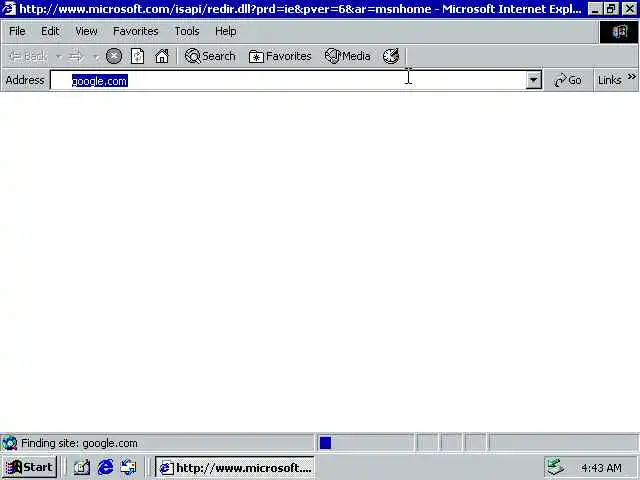Click the 4:43 AM clock
Image resolution: width=640 pixels, height=480 pixels.
(x=601, y=468)
